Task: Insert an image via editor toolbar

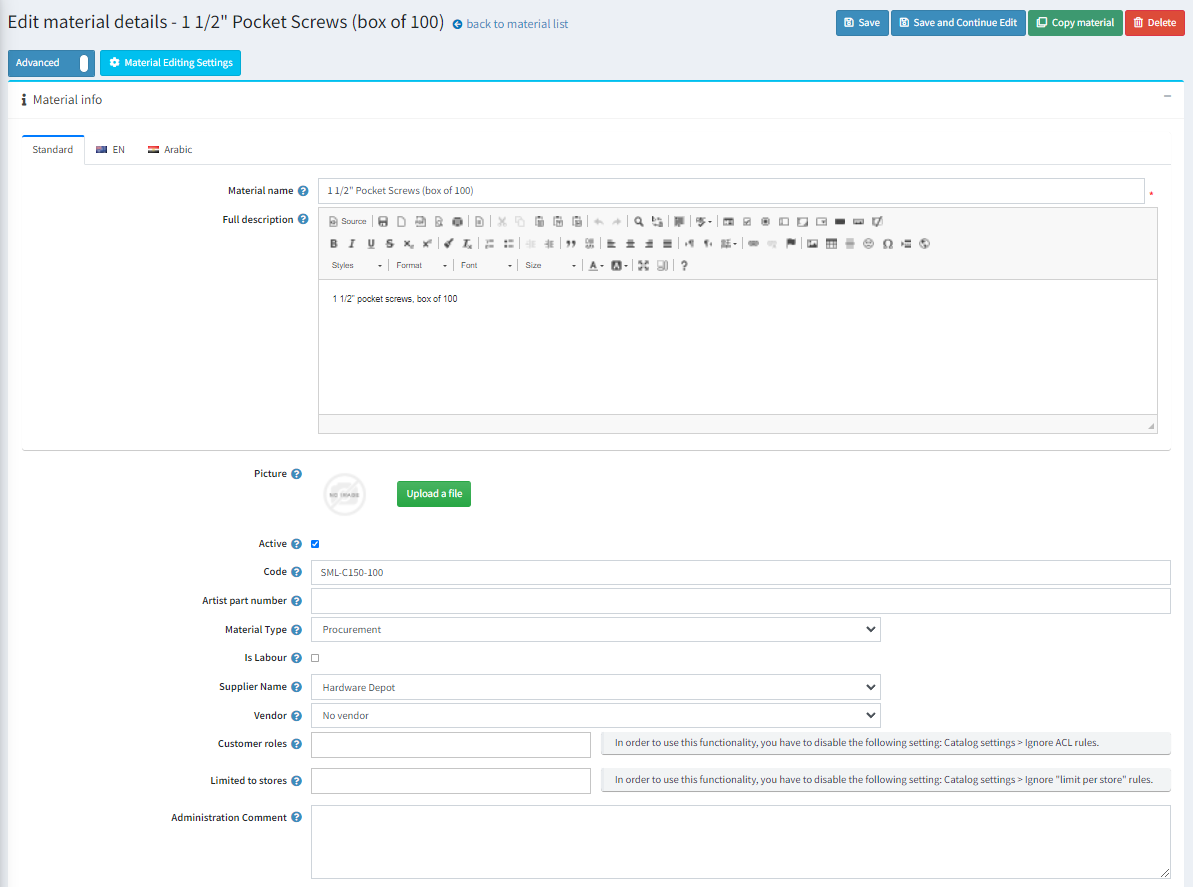Action: pos(813,243)
